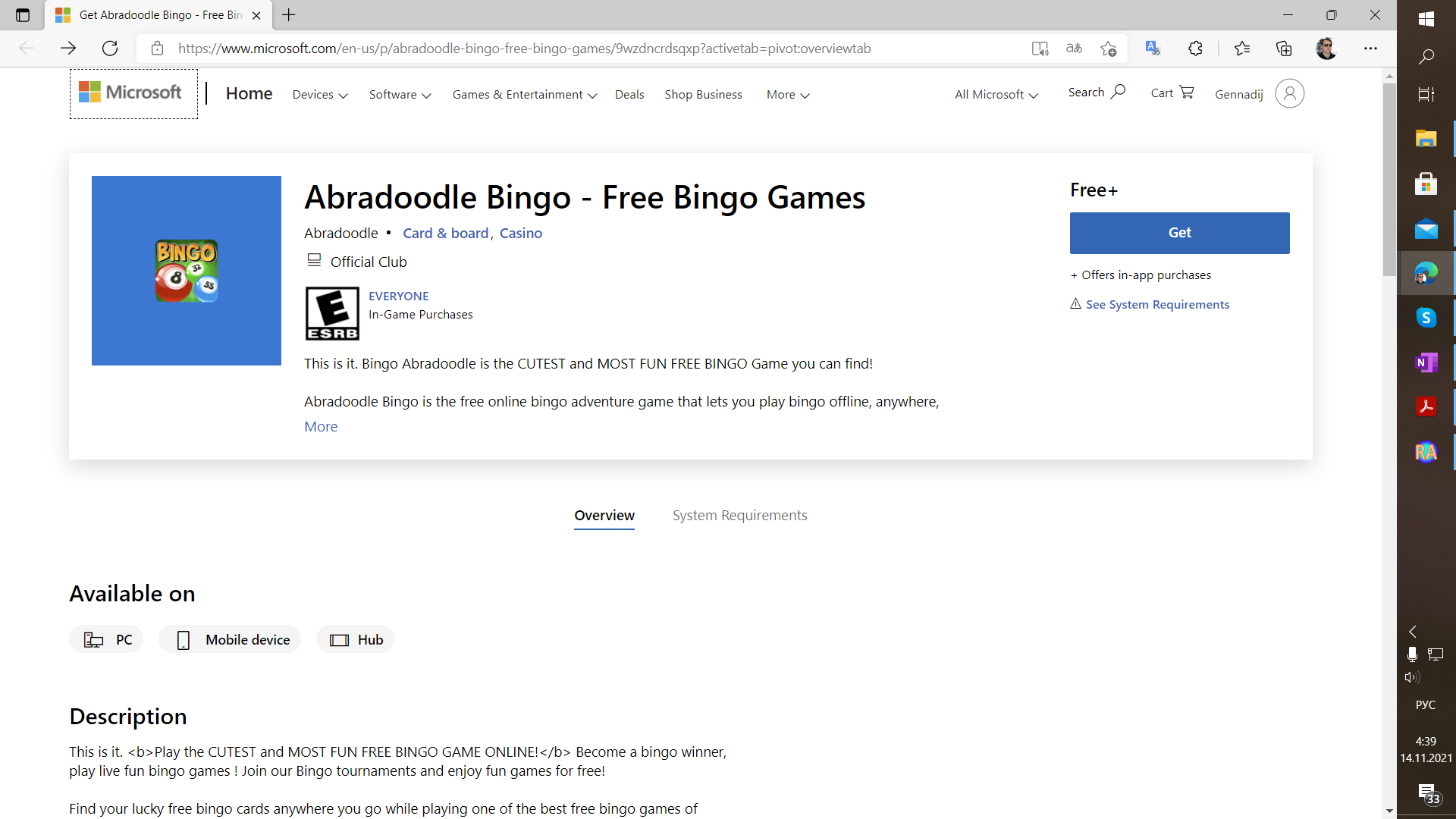Click the Edge extensions icon

pyautogui.click(x=1195, y=48)
